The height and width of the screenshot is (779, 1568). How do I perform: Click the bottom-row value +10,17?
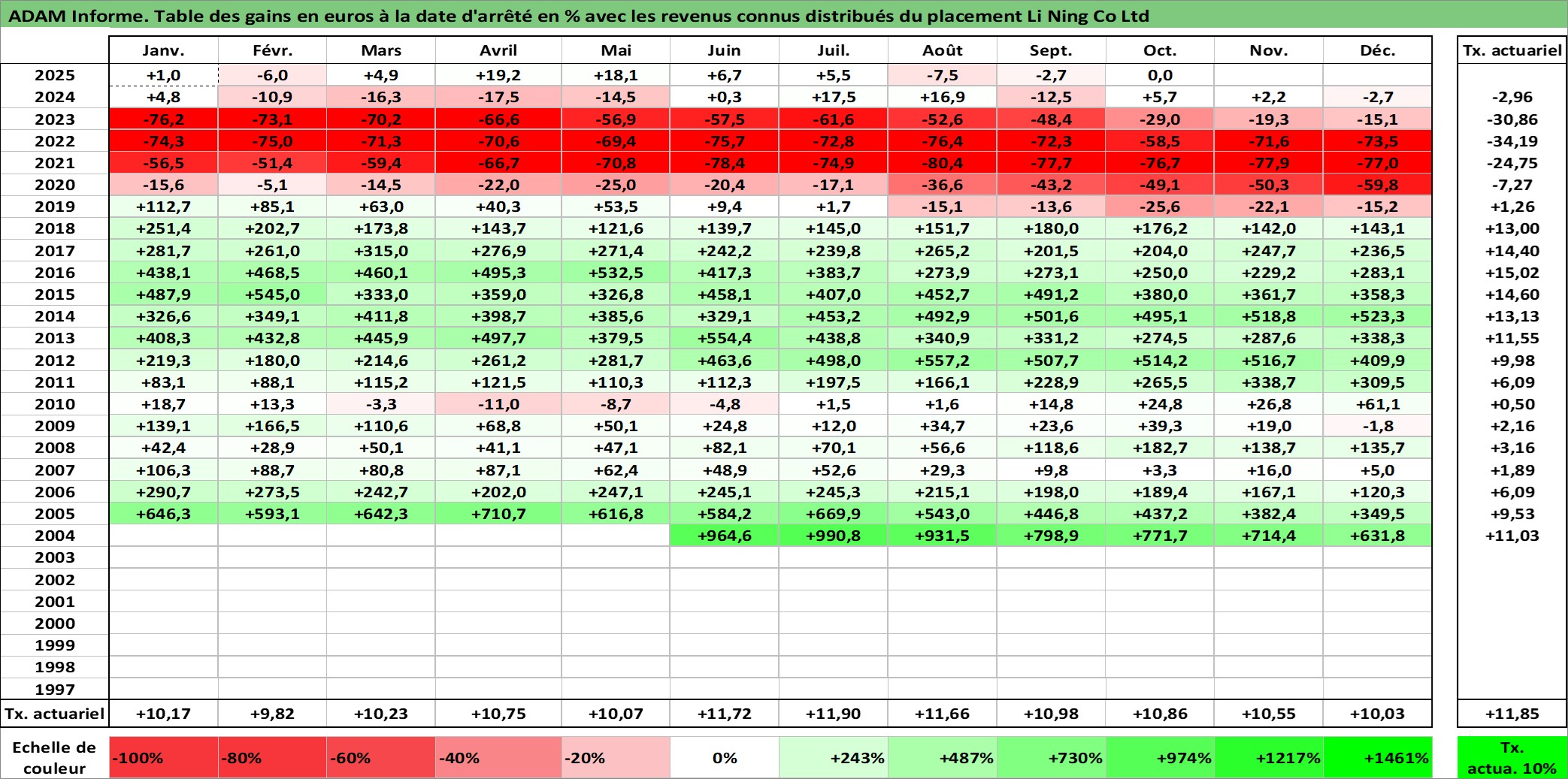click(163, 714)
